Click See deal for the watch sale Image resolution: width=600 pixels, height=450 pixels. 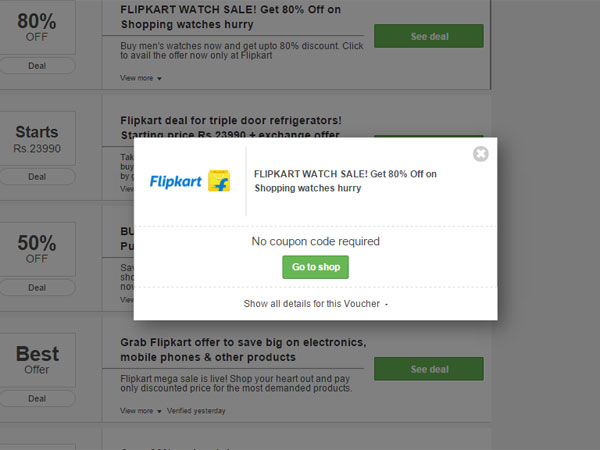pyautogui.click(x=429, y=36)
